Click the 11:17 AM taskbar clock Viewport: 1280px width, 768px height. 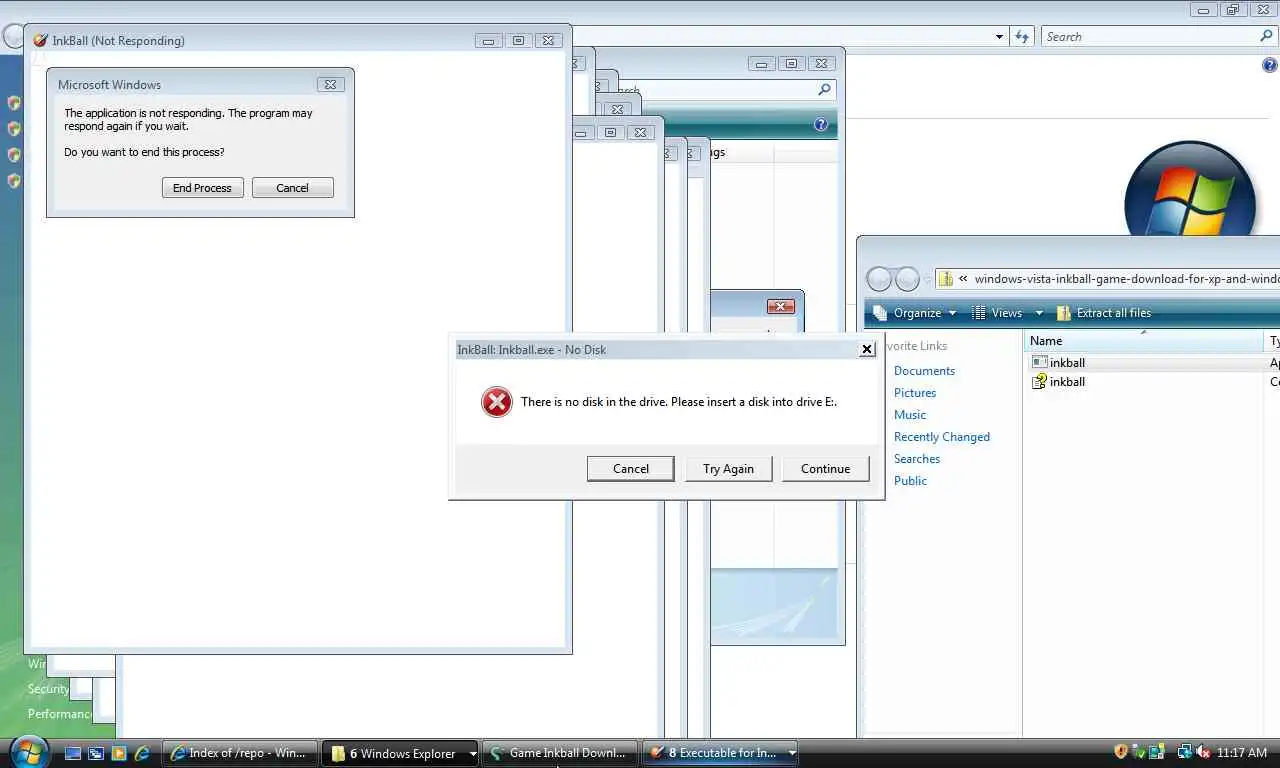click(x=1242, y=753)
